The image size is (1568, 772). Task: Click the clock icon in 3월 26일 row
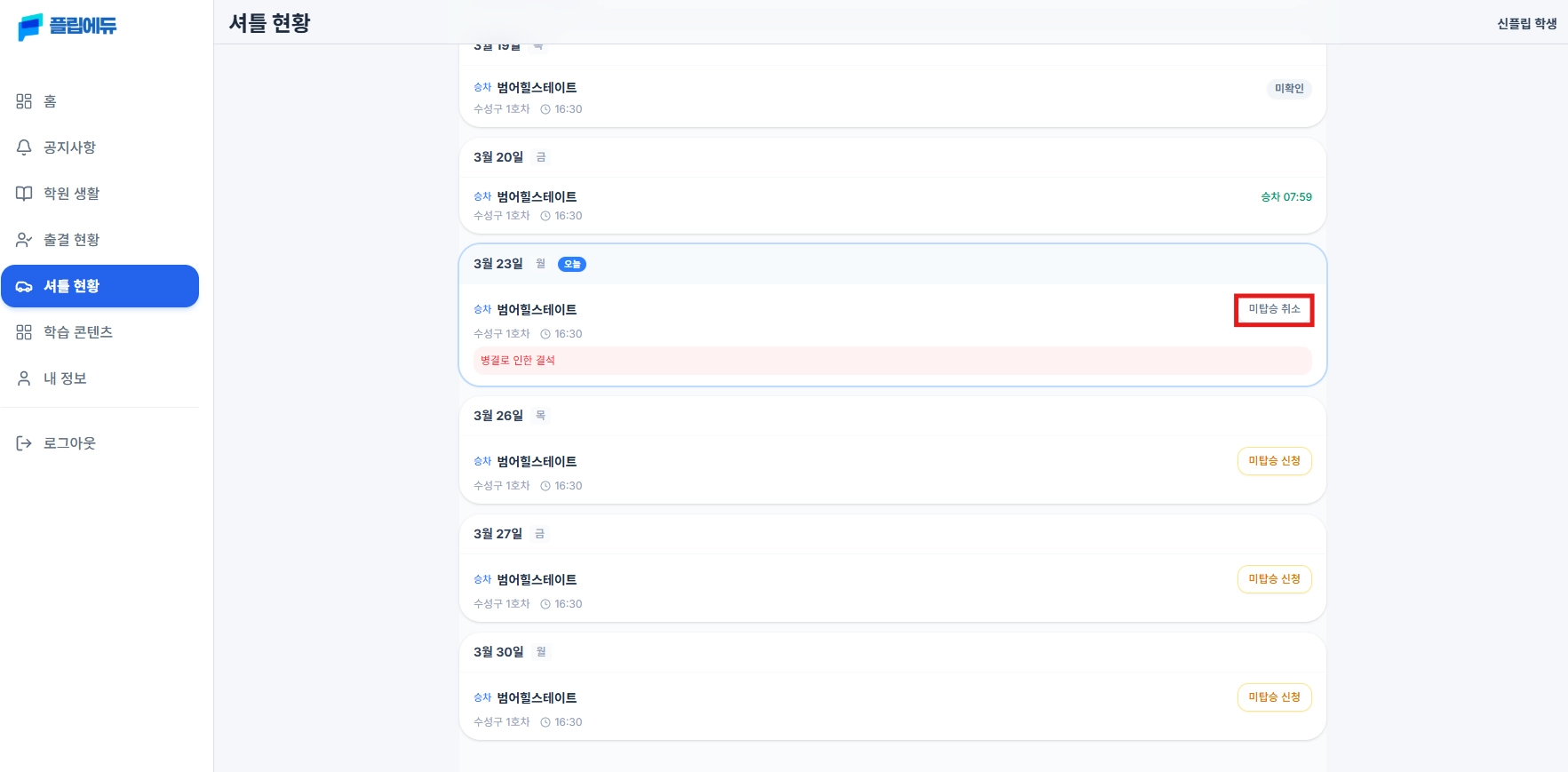(545, 486)
